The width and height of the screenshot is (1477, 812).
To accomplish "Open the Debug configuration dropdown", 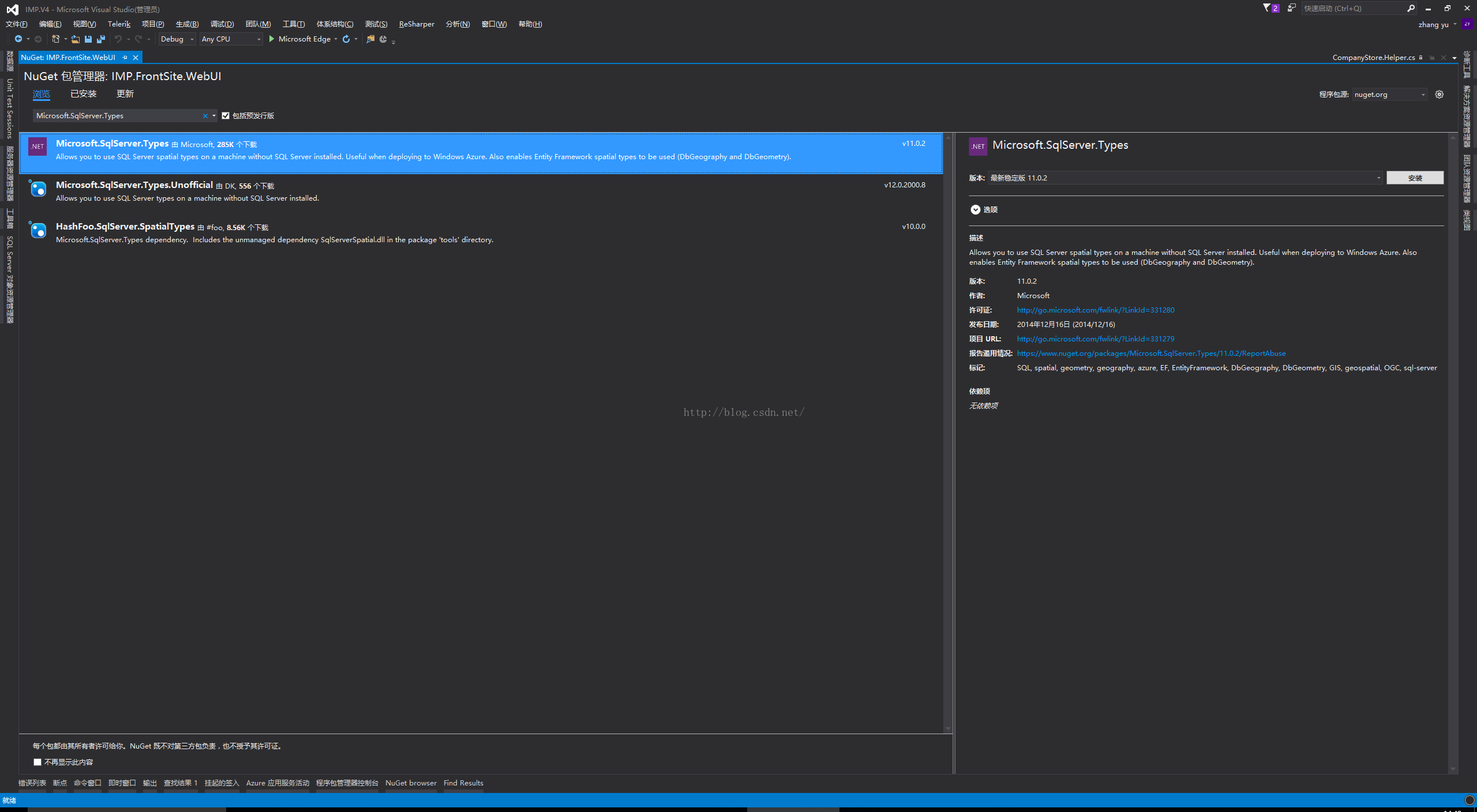I will click(x=177, y=39).
